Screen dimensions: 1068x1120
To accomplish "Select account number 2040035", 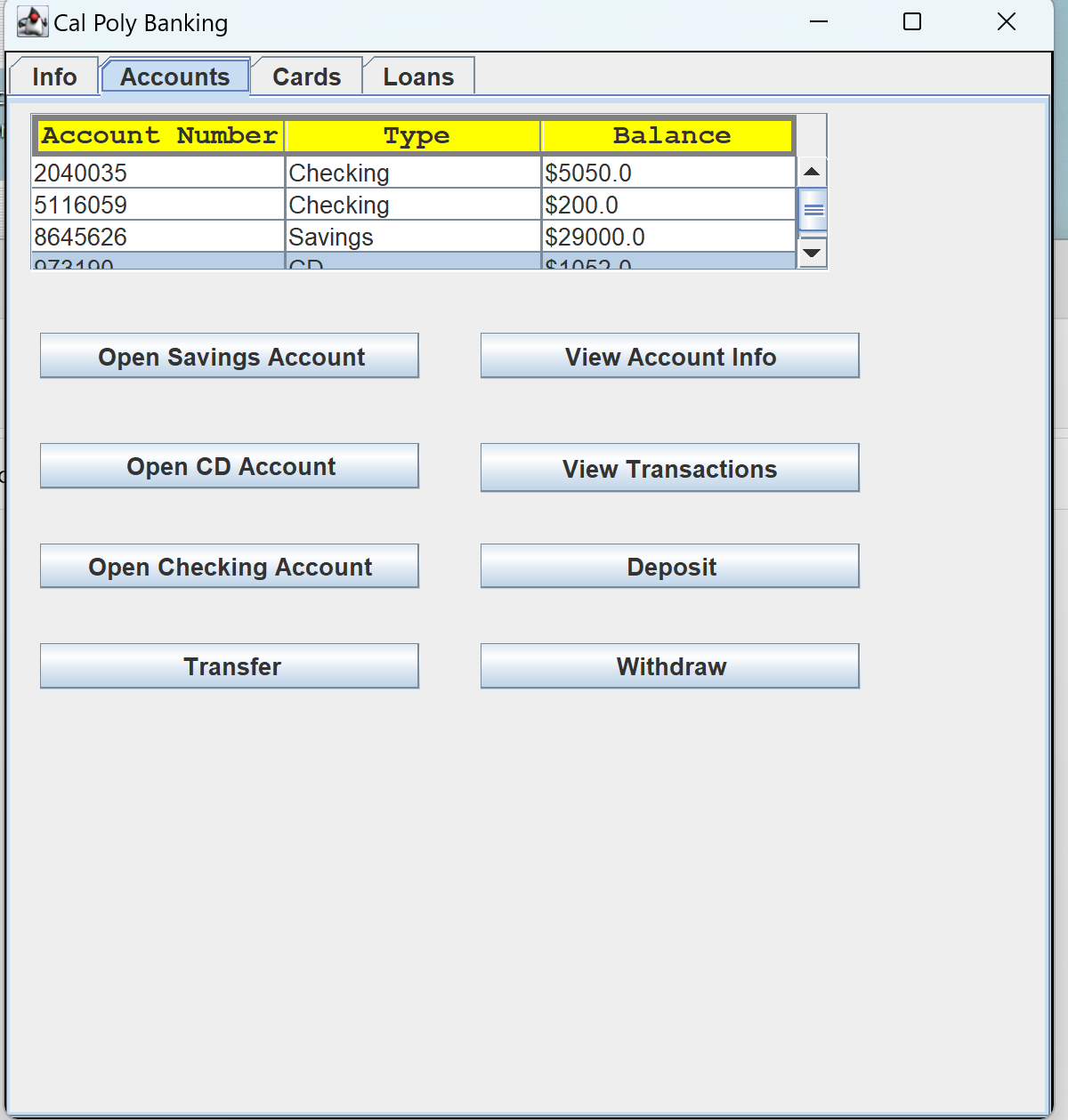I will coord(158,173).
